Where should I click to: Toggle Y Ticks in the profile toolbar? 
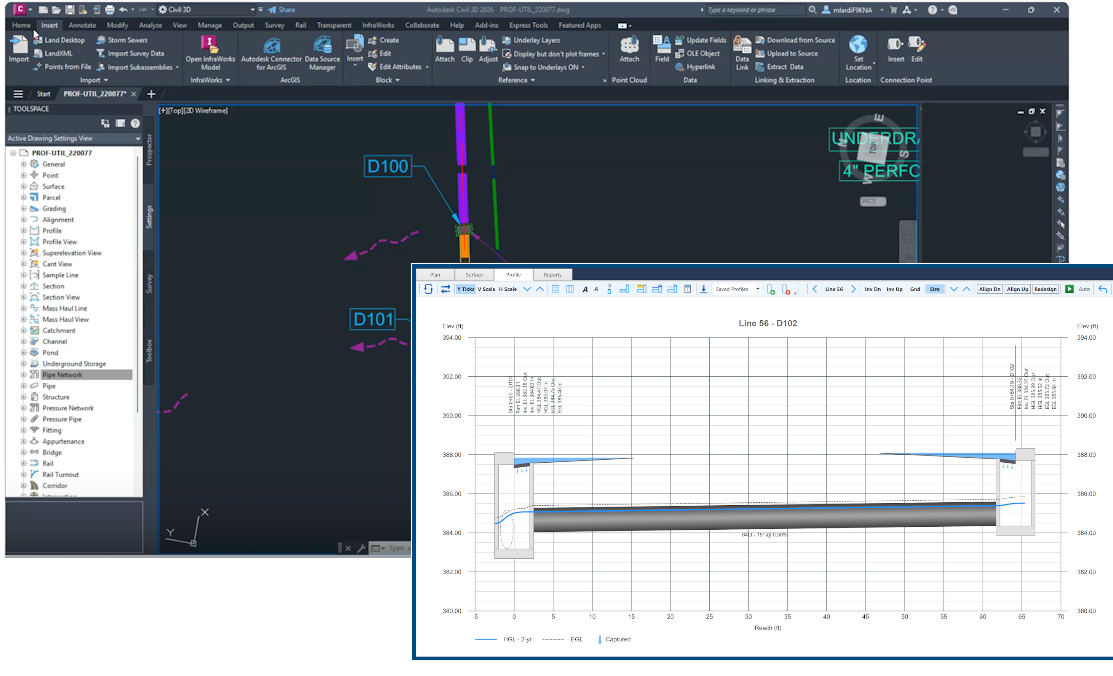coord(466,289)
